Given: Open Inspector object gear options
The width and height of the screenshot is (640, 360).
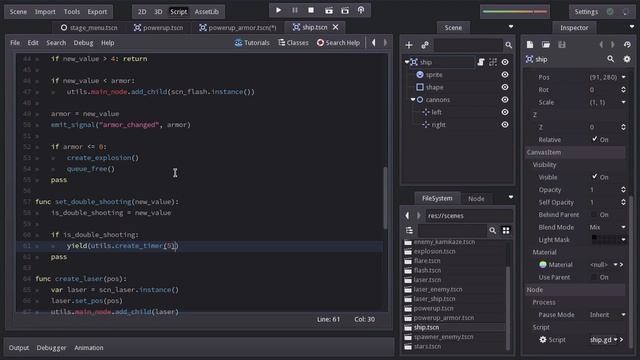Looking at the screenshot, I should (627, 59).
